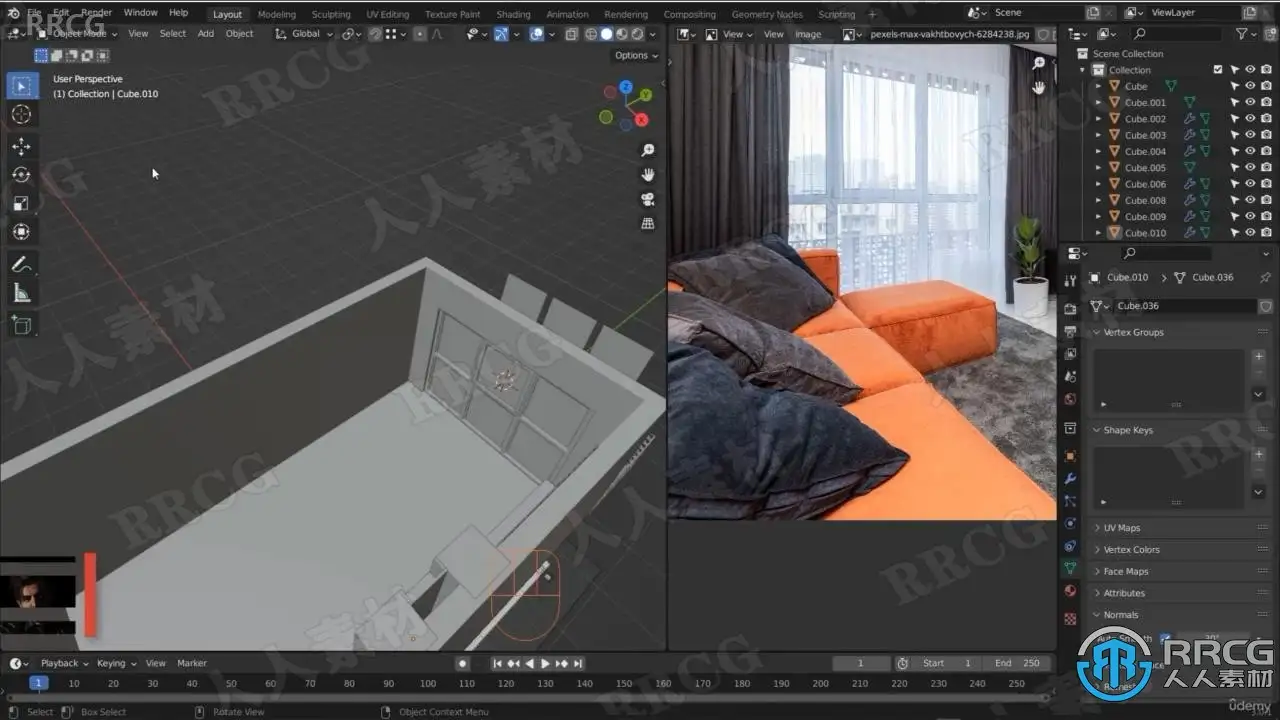This screenshot has width=1280, height=720.
Task: Open Object Data properties green triangle icon
Action: click(1070, 568)
